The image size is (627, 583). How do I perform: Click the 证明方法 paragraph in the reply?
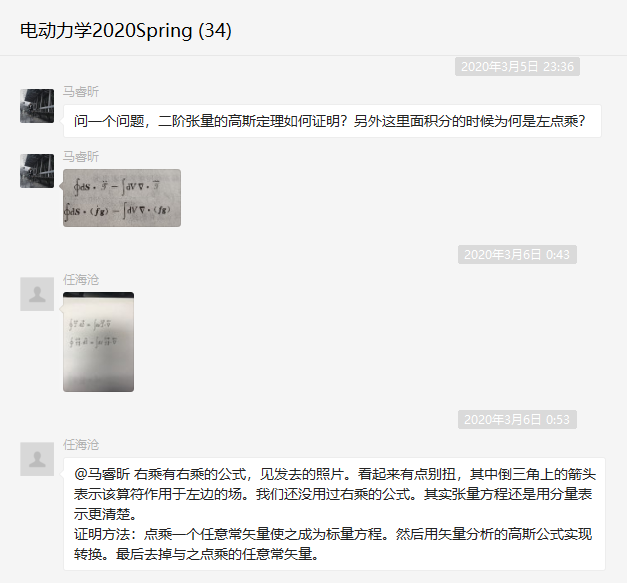click(x=333, y=544)
